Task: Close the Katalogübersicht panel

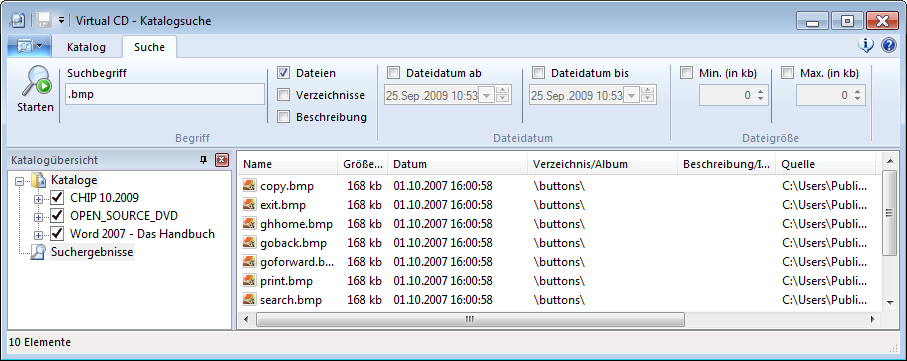Action: (x=222, y=160)
